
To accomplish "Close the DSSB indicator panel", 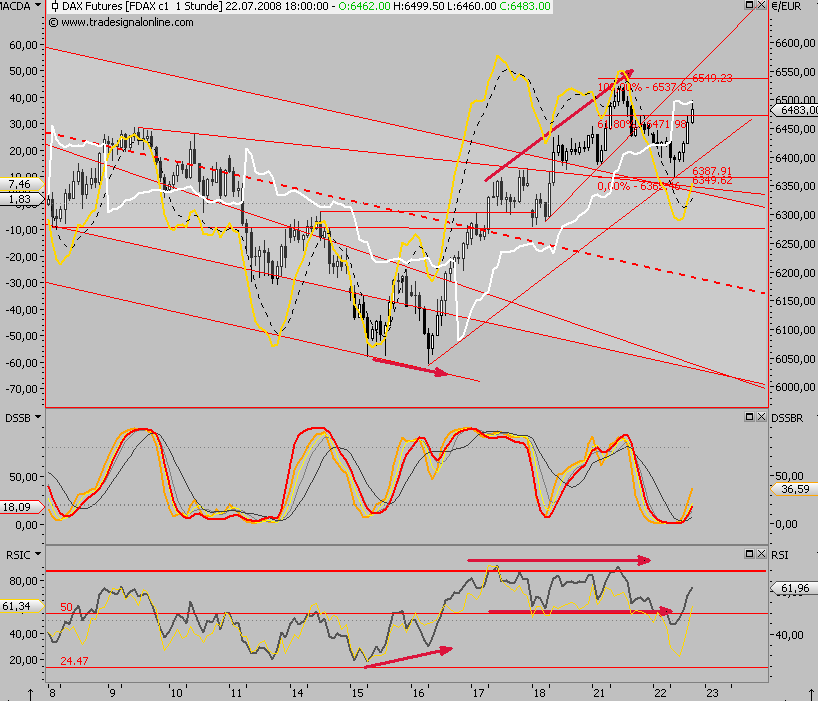I will 761,417.
